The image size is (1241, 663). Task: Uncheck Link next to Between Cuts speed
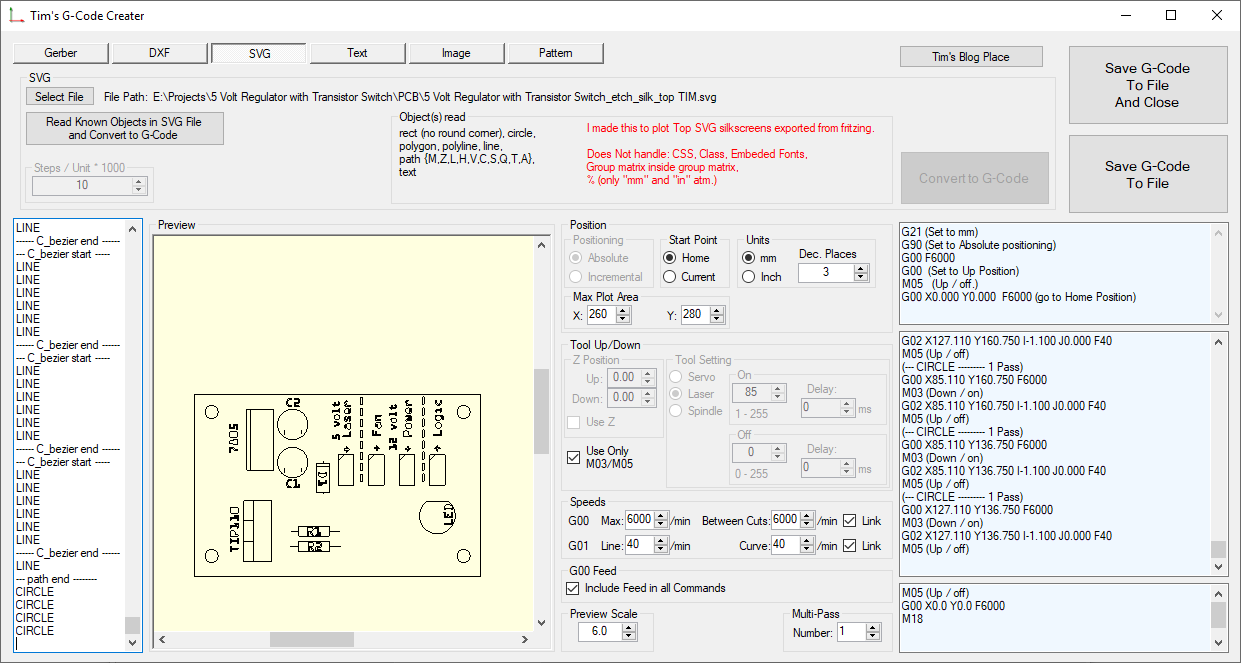click(848, 520)
